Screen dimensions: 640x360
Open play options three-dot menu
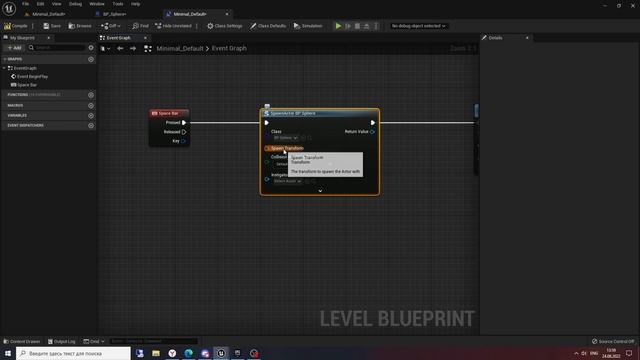376,26
